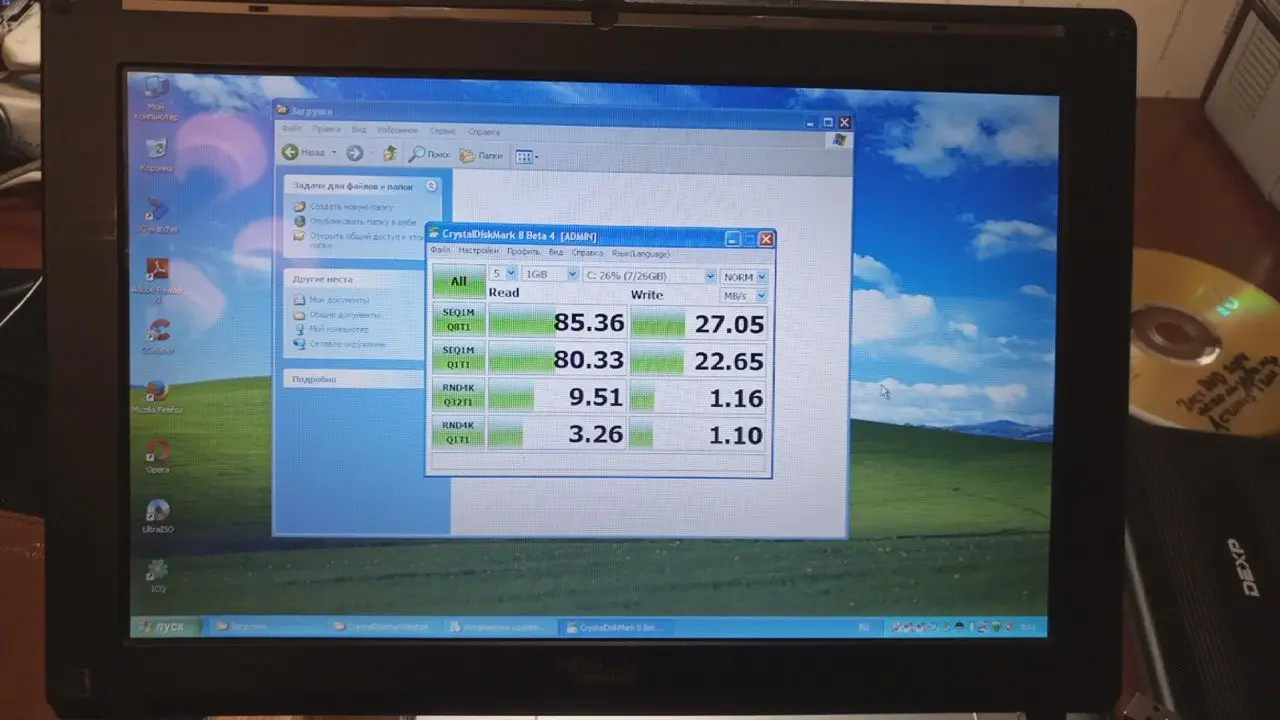Click the CrystalDiskMark comment field at bottom
Screen dimensions: 1280x720
599,463
